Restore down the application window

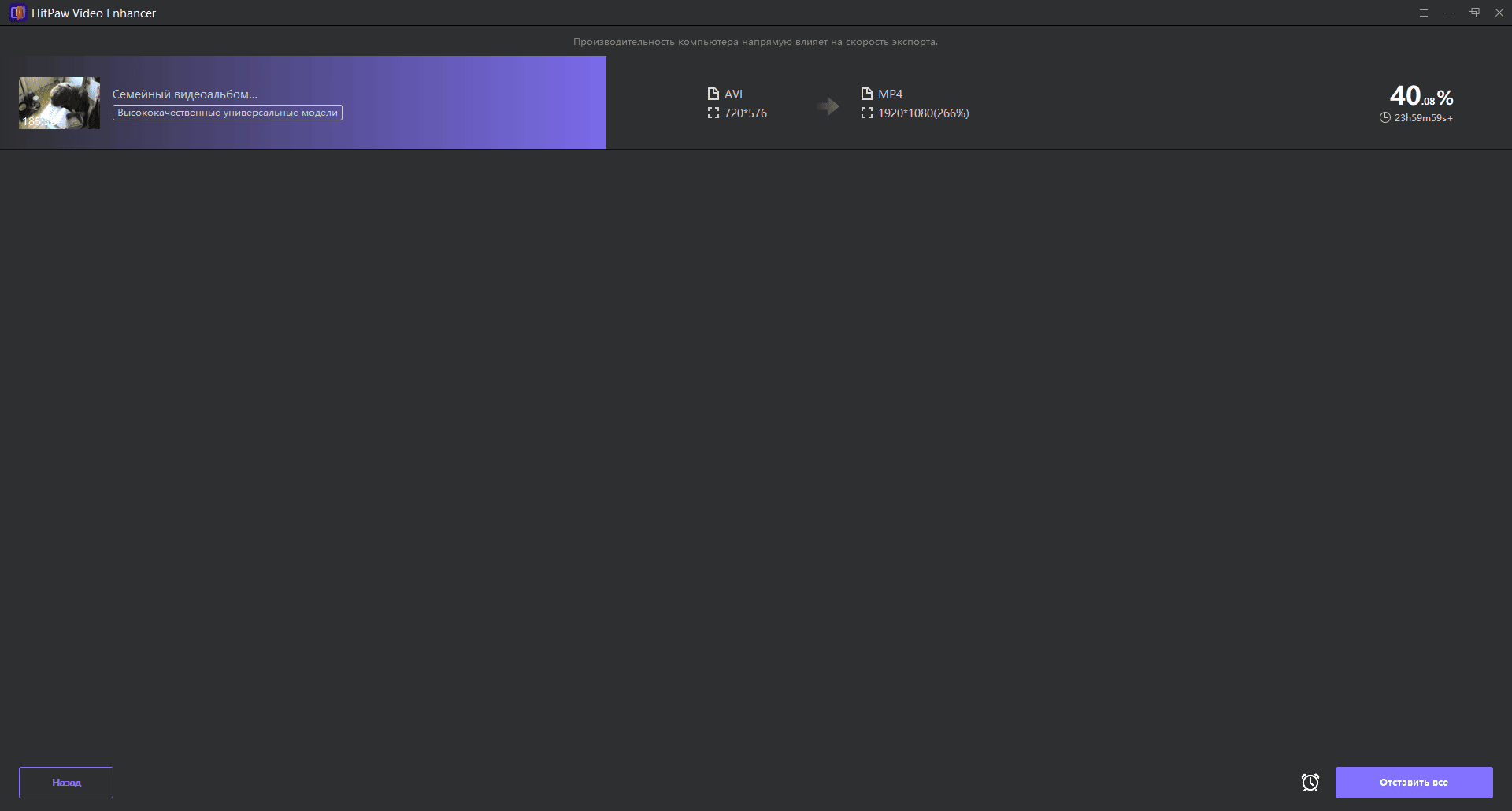coord(1473,13)
